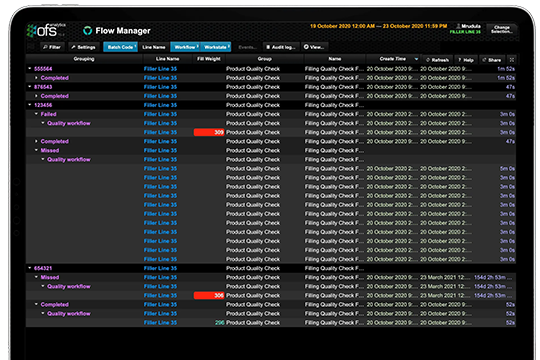Collapse batch 654321 group

tap(30, 268)
